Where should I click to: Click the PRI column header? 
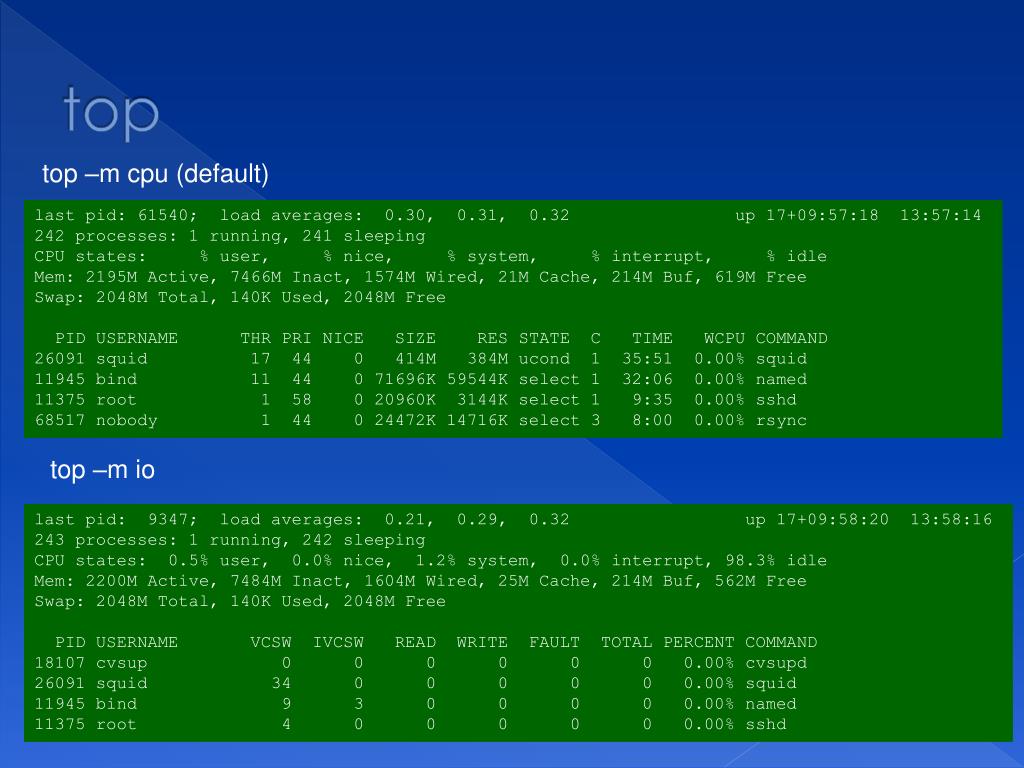(296, 338)
